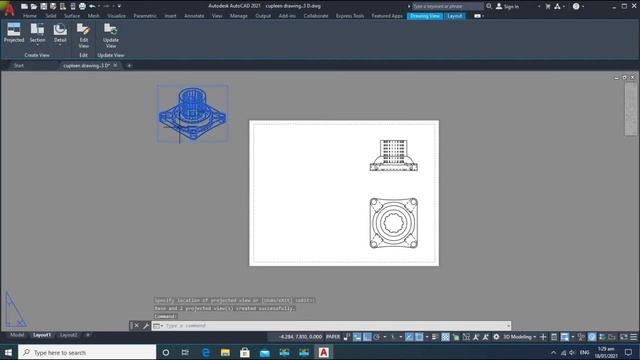Click the search keyword input field

coord(447,6)
